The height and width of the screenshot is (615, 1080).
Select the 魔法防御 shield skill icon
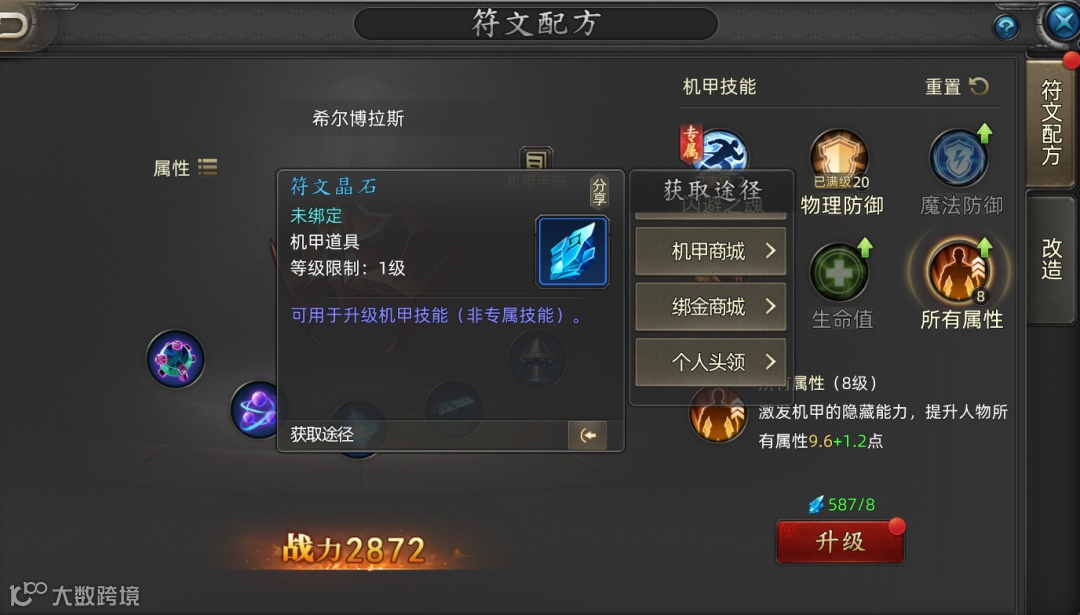pyautogui.click(x=958, y=158)
